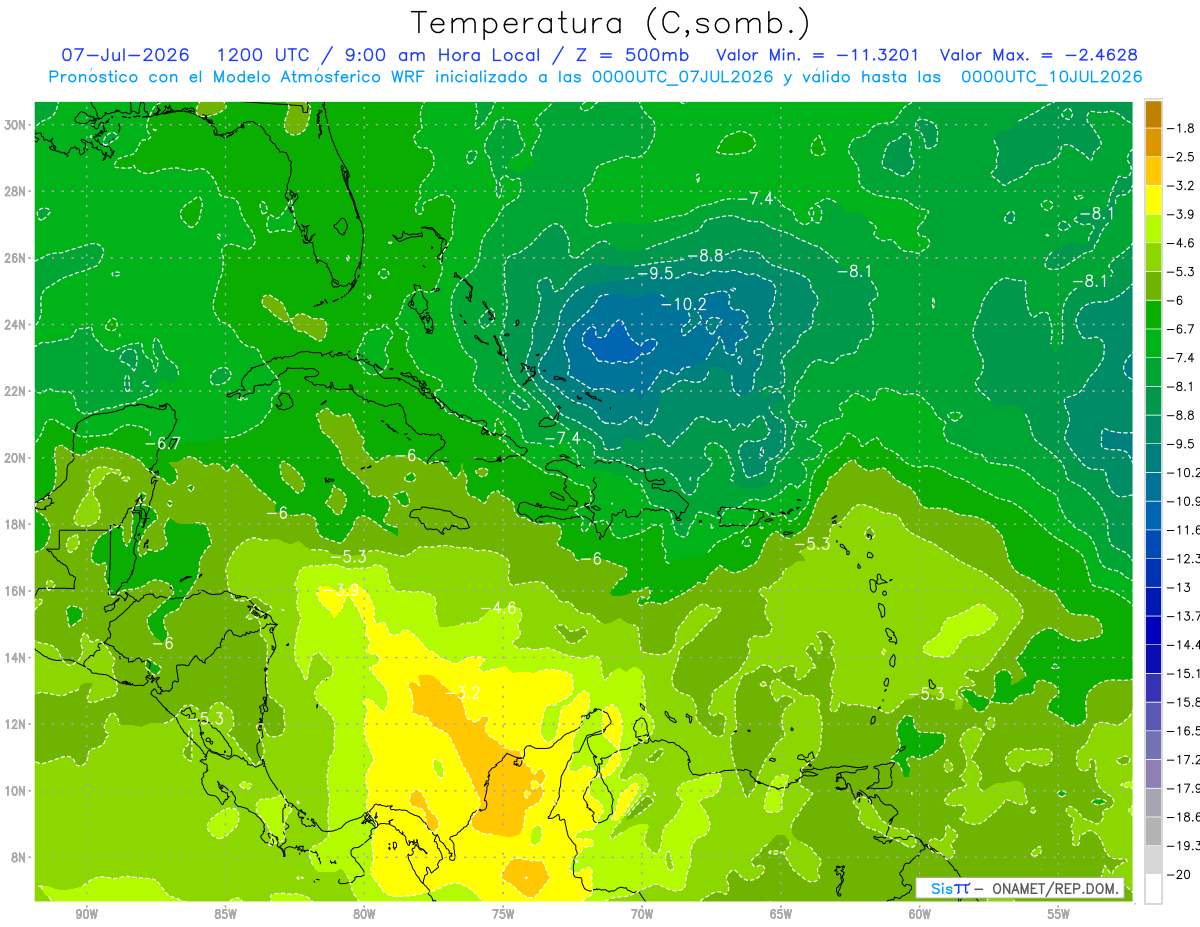
Task: Click the 80W longitude axis label
Action: tap(364, 915)
